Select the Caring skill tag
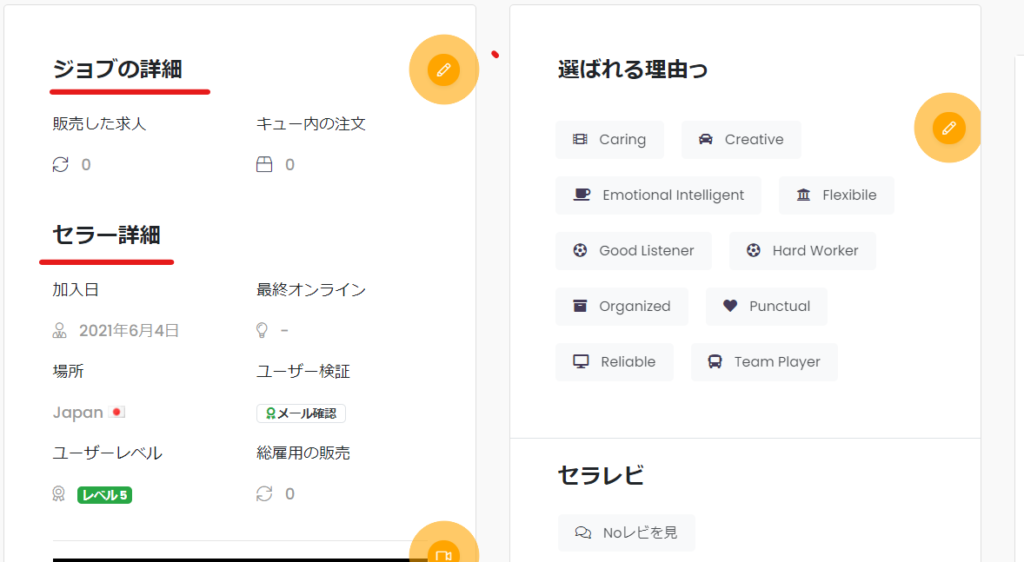This screenshot has width=1024, height=562. (x=609, y=140)
